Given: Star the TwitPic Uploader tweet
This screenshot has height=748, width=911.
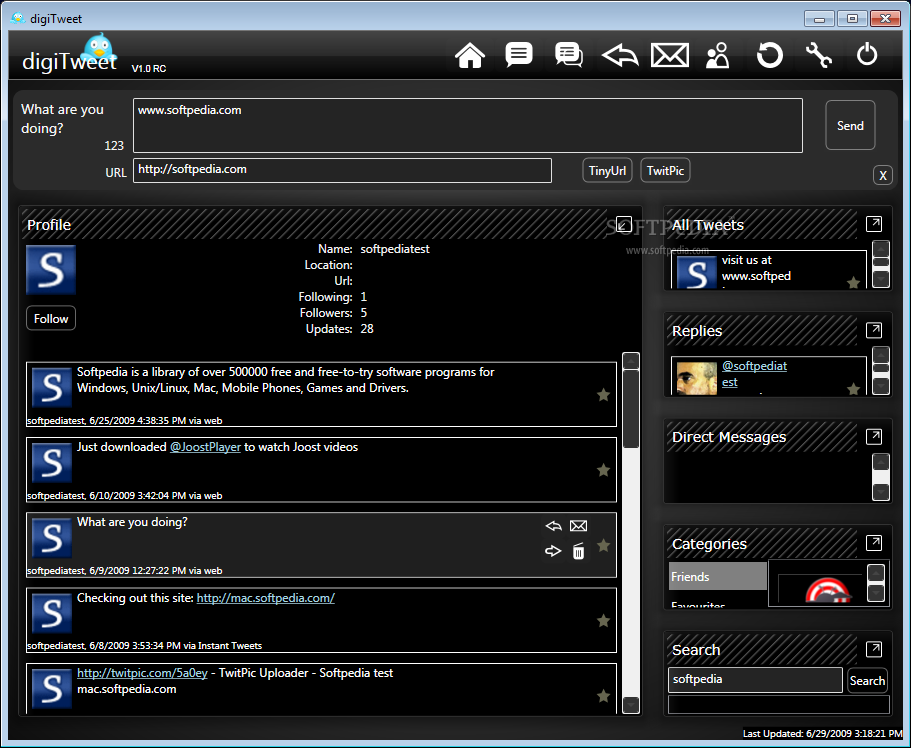Looking at the screenshot, I should [603, 696].
